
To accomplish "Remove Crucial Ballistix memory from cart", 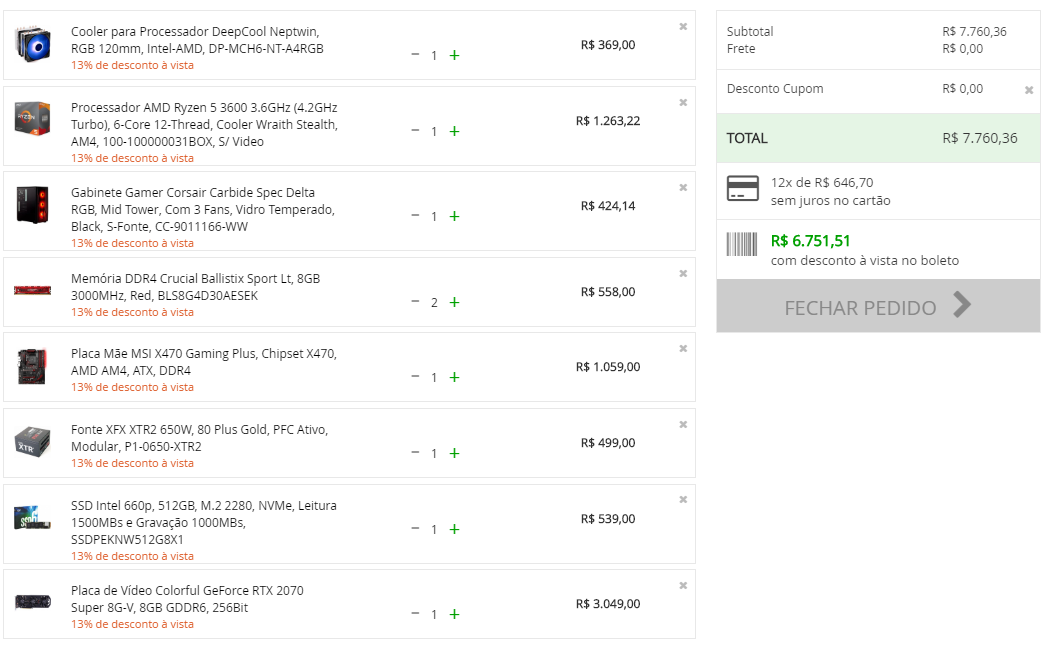I will click(x=683, y=274).
